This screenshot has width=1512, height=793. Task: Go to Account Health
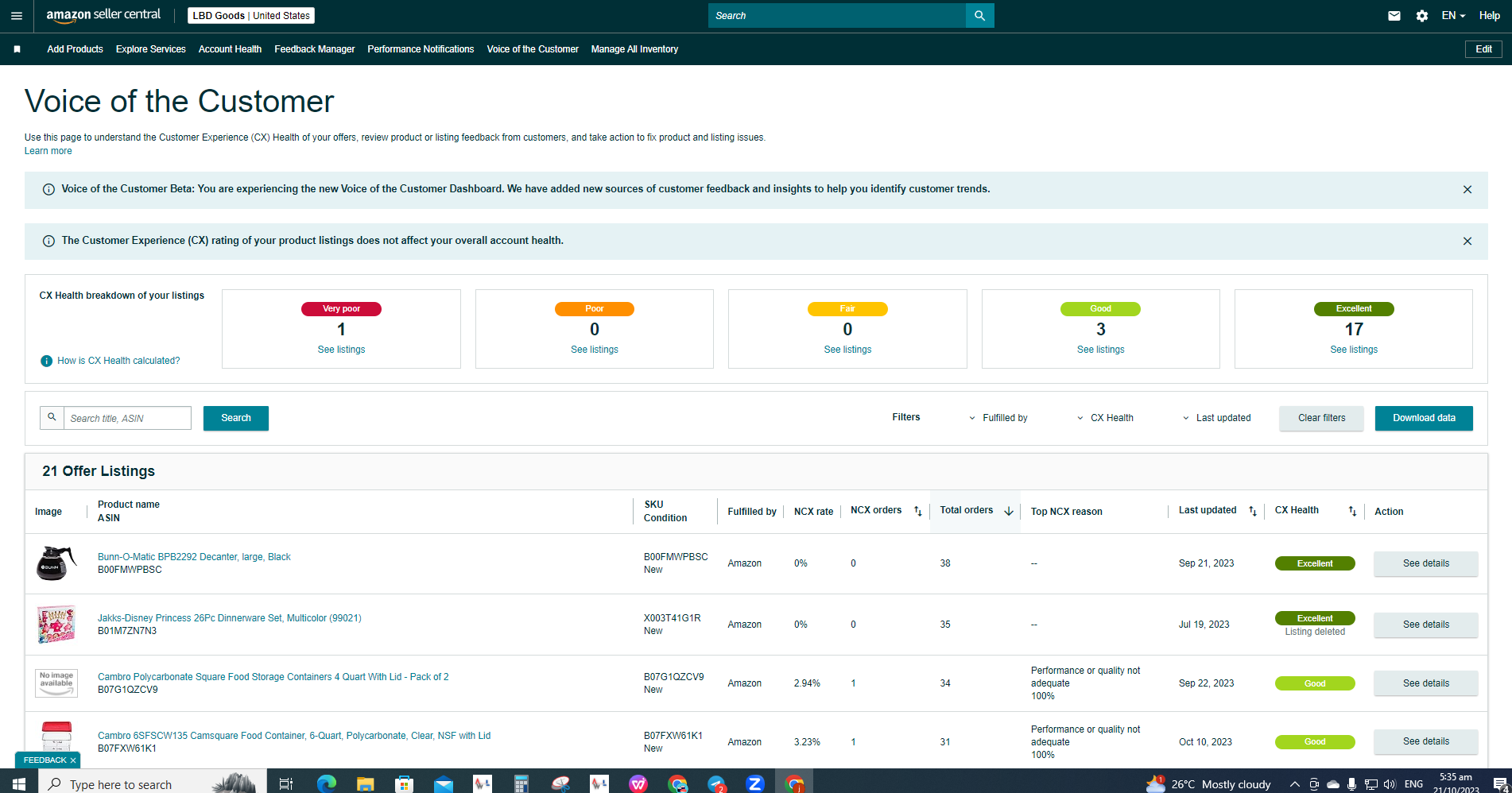coord(230,49)
